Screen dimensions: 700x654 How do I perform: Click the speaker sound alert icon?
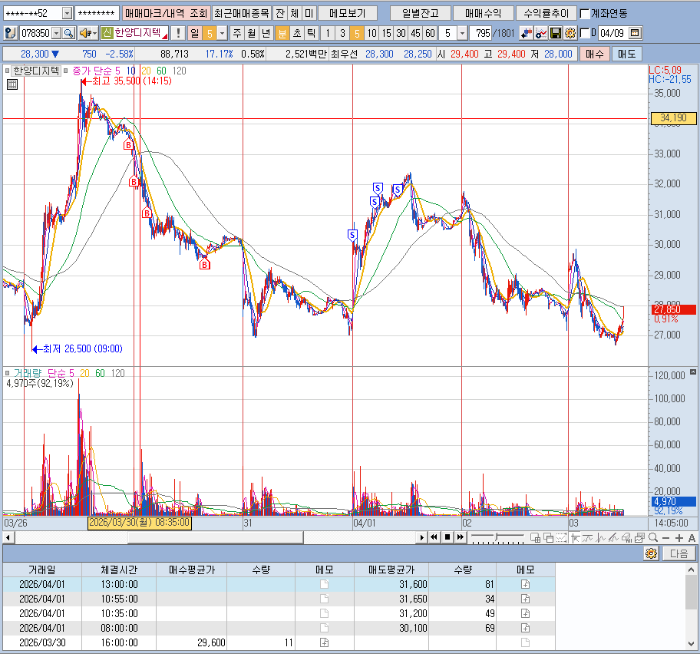84,33
